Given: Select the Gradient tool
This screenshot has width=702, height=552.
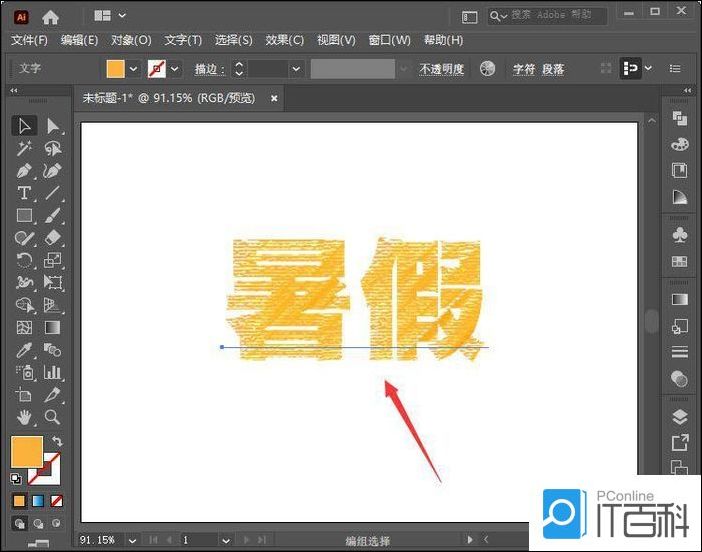Looking at the screenshot, I should click(53, 327).
